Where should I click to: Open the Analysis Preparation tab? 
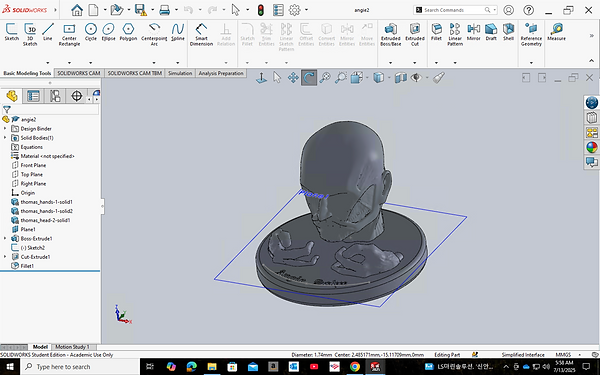tap(221, 73)
